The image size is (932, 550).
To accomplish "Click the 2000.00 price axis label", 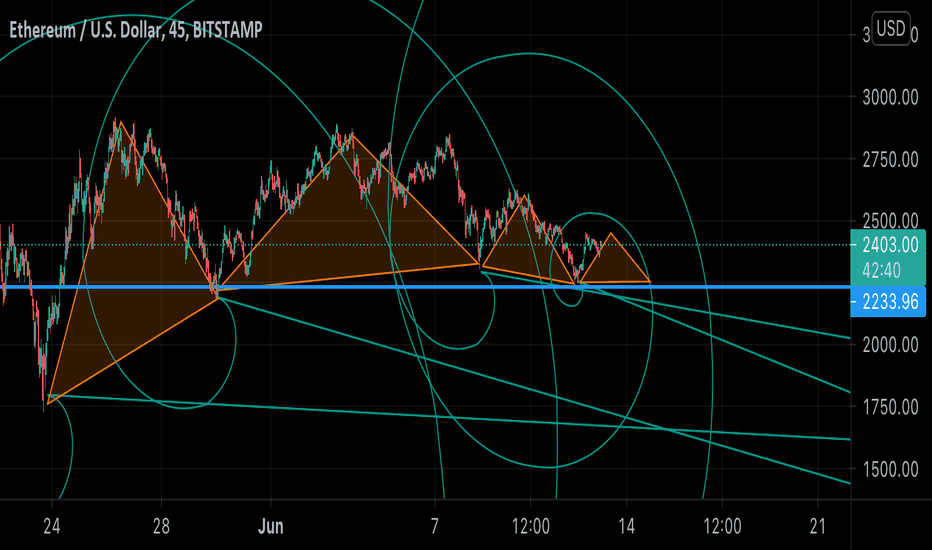I will (x=890, y=345).
